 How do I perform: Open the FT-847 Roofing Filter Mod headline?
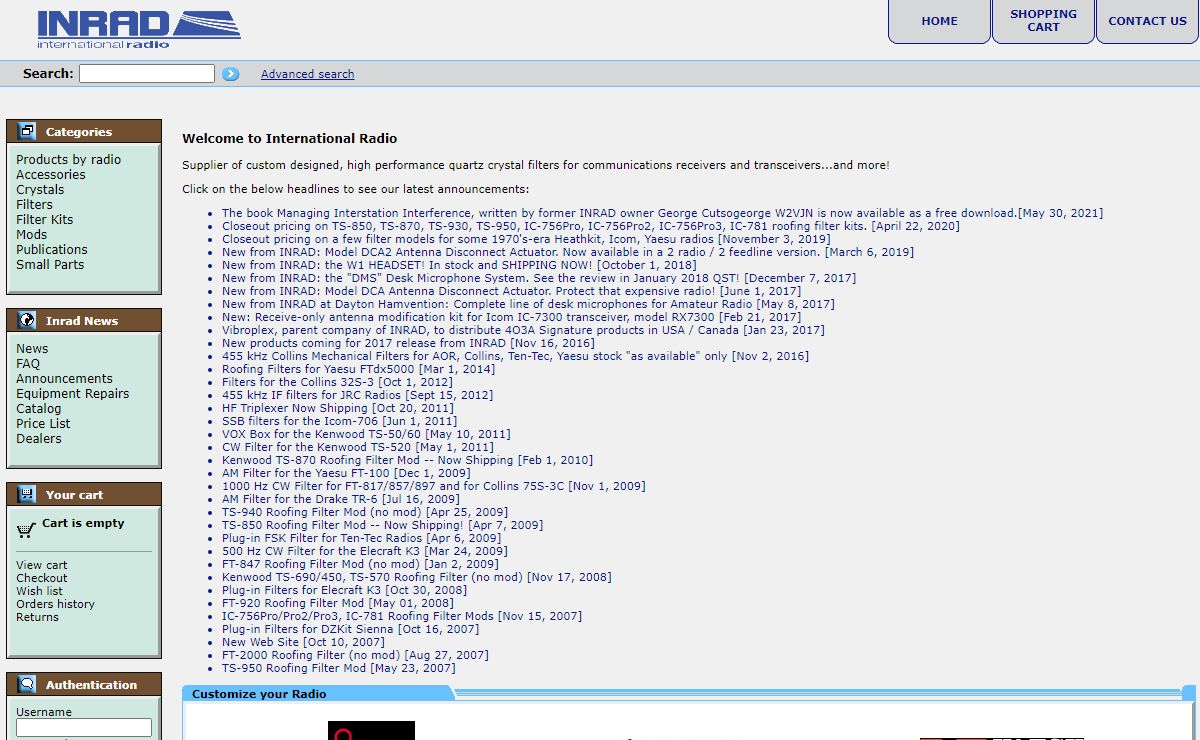pyautogui.click(x=360, y=564)
